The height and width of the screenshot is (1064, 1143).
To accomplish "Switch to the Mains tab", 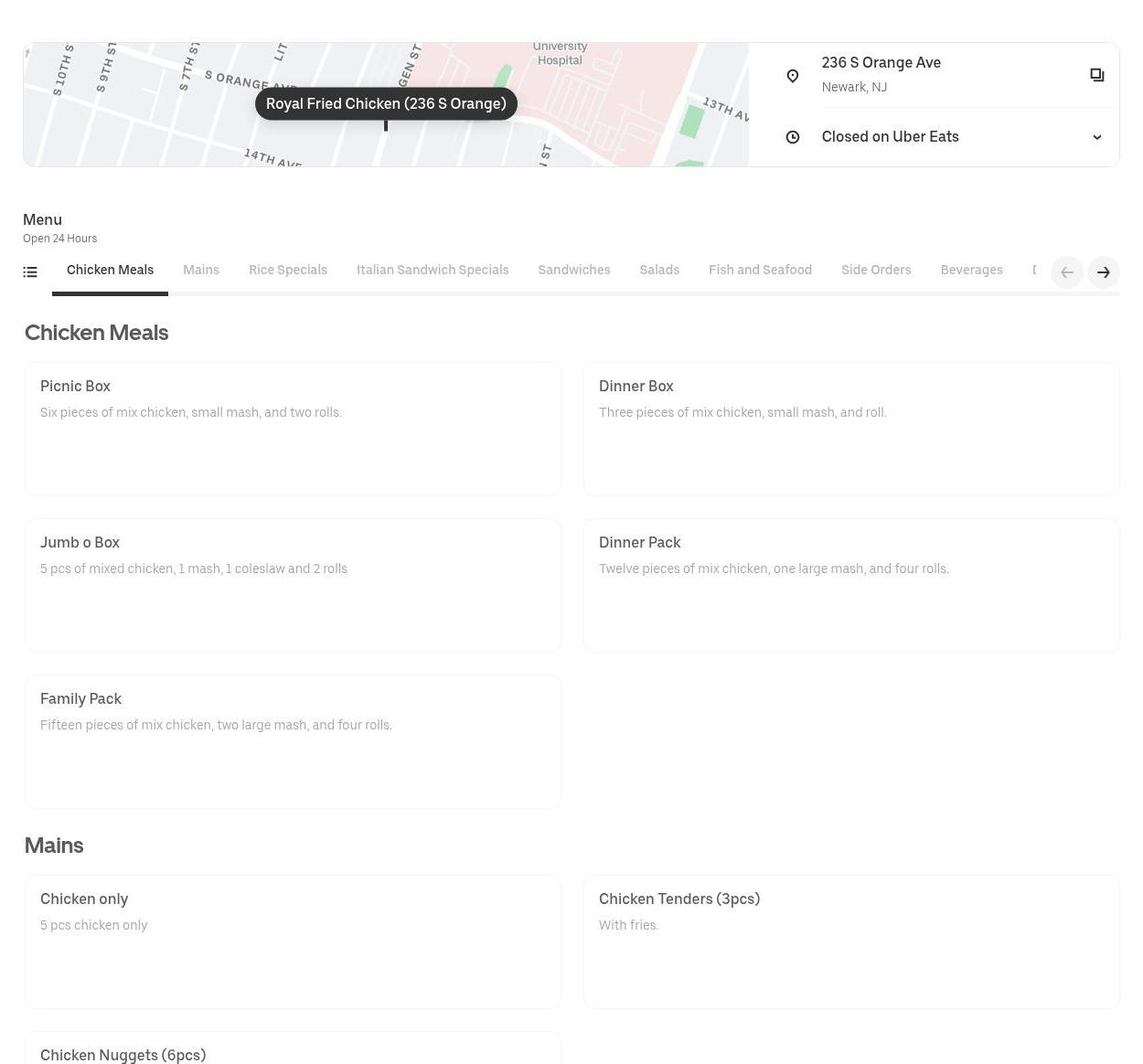I will coord(200,270).
